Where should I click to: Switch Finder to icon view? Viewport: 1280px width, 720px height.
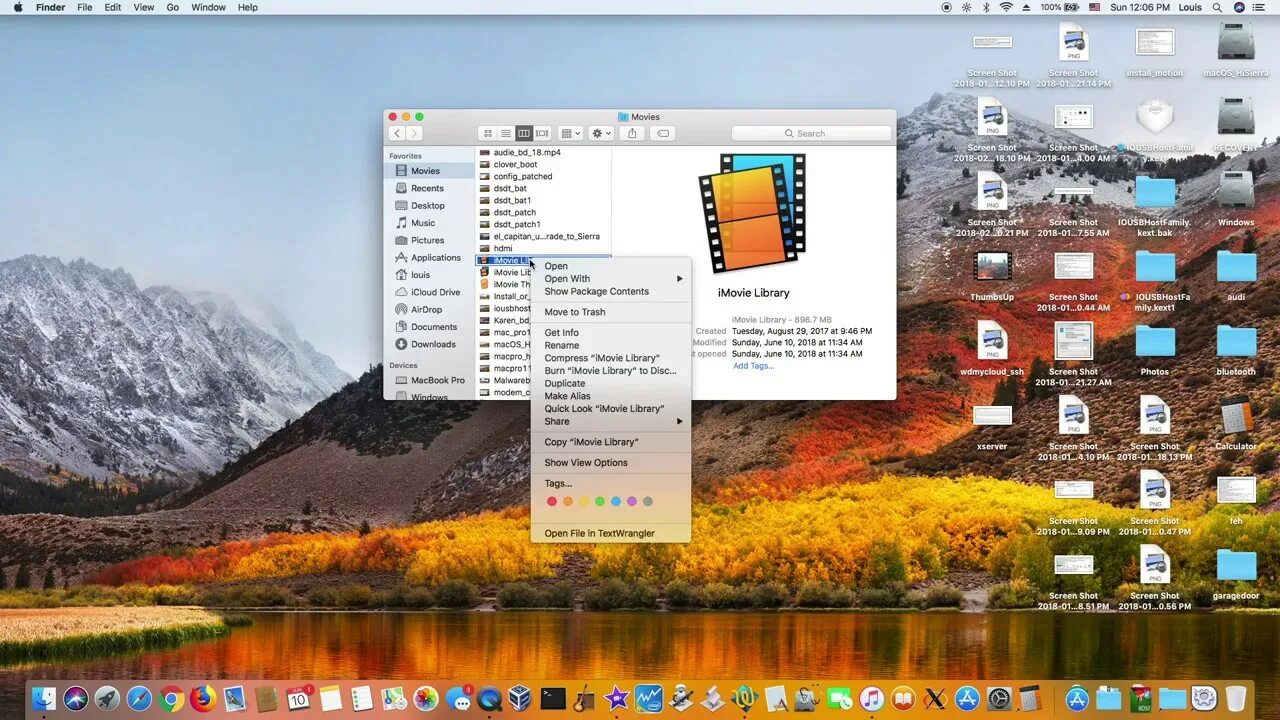[x=487, y=133]
